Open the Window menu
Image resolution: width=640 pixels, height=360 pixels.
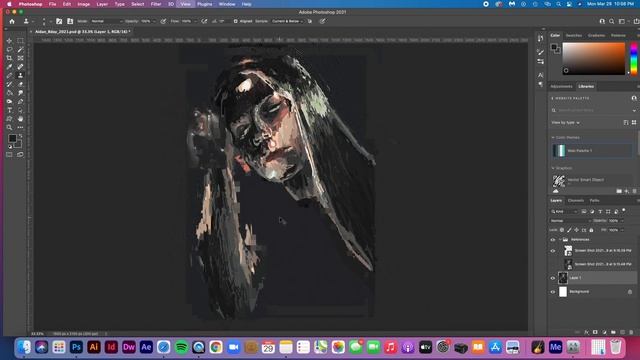227,4
